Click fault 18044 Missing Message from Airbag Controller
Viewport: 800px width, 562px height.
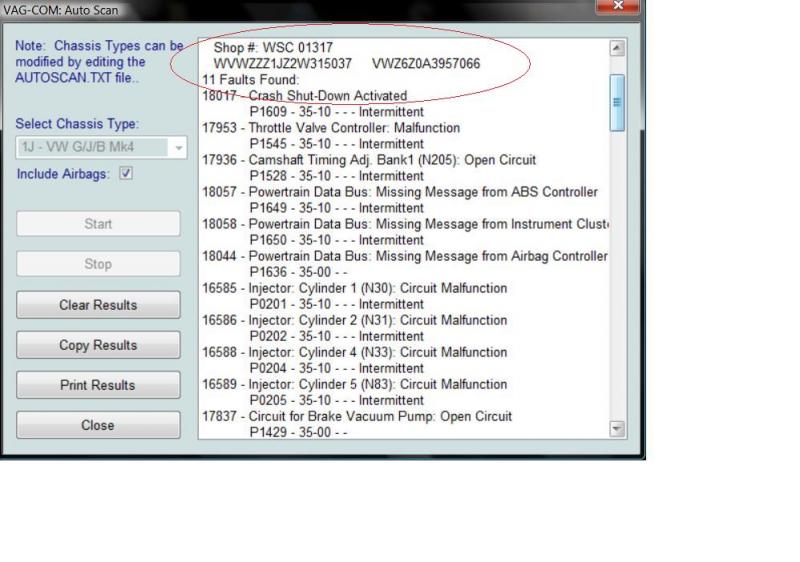[x=405, y=256]
